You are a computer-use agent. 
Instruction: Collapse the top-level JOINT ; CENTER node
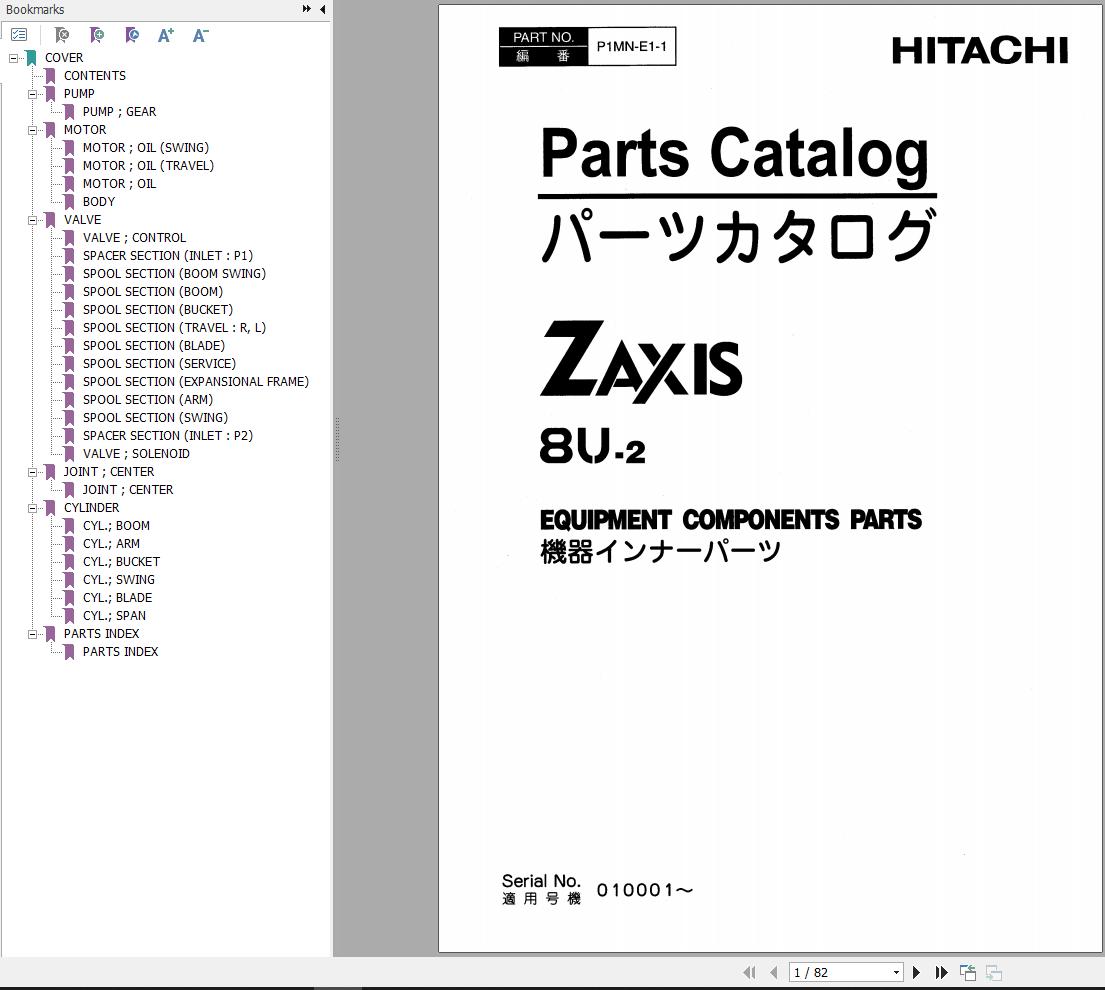32,472
